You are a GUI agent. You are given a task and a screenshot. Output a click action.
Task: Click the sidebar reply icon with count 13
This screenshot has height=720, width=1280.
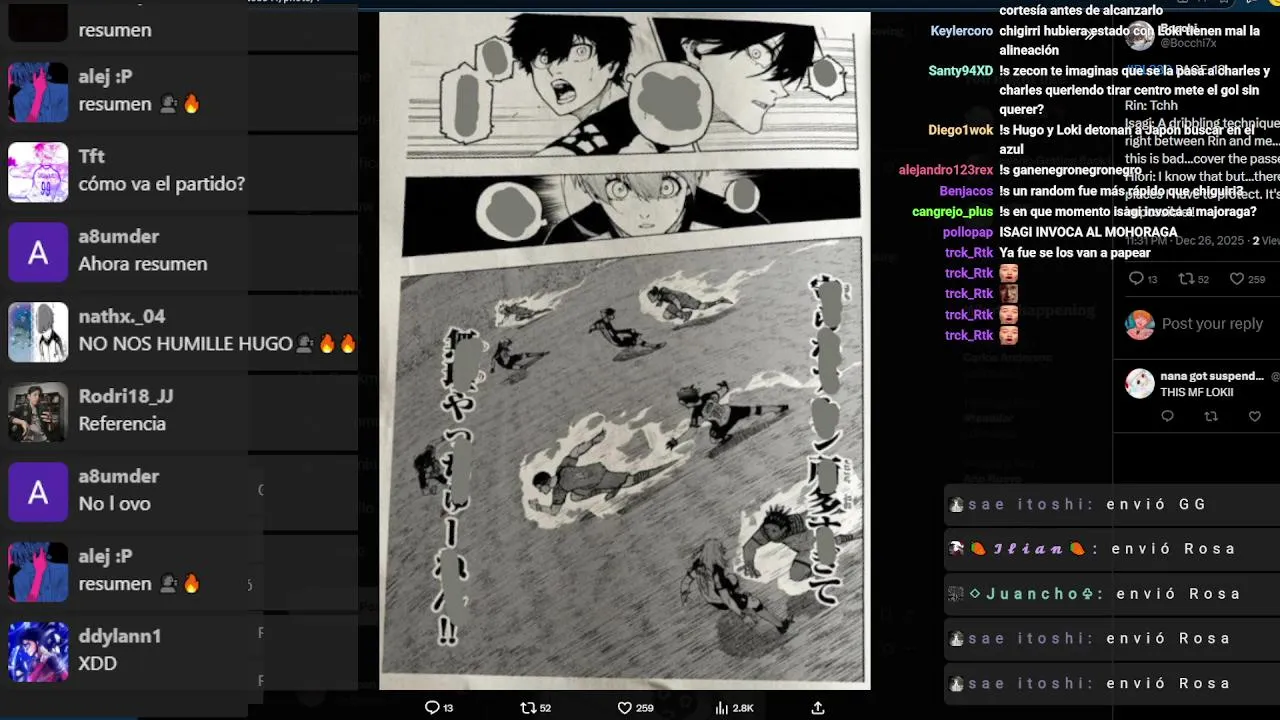[x=1136, y=279]
